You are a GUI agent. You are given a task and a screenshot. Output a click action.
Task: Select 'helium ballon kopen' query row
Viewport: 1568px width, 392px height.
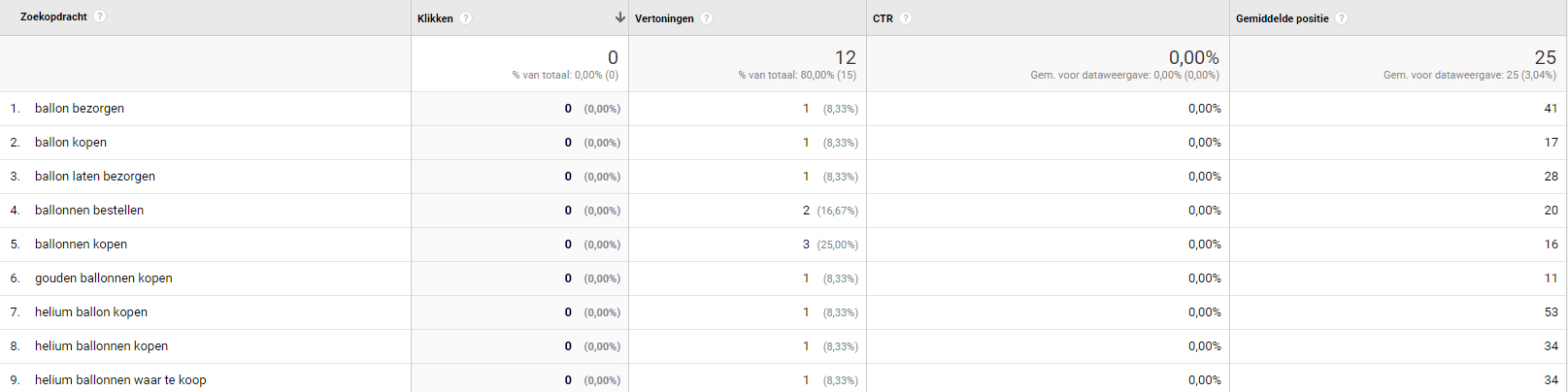[91, 312]
